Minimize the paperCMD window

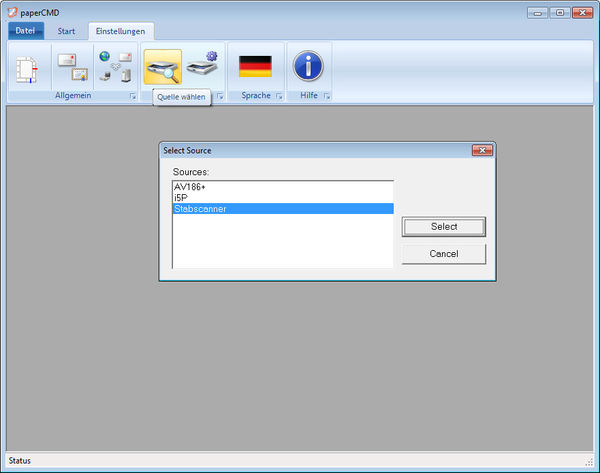coord(538,13)
